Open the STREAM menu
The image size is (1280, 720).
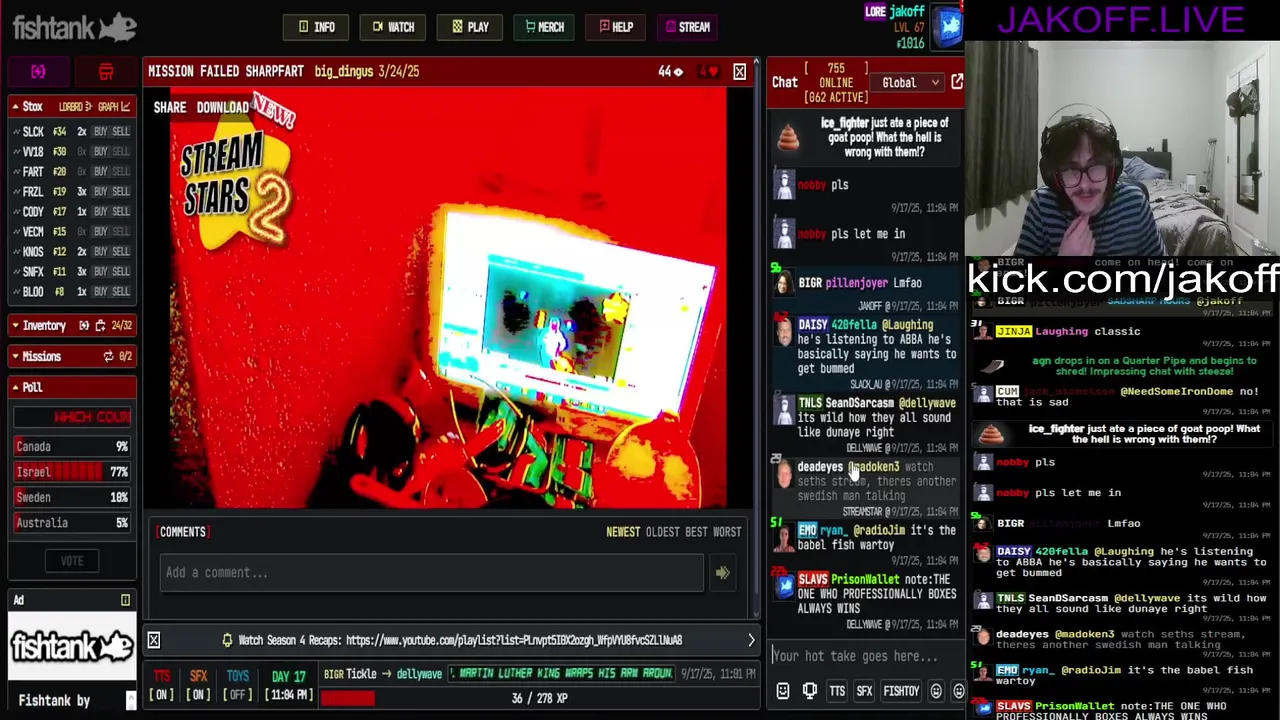(687, 27)
